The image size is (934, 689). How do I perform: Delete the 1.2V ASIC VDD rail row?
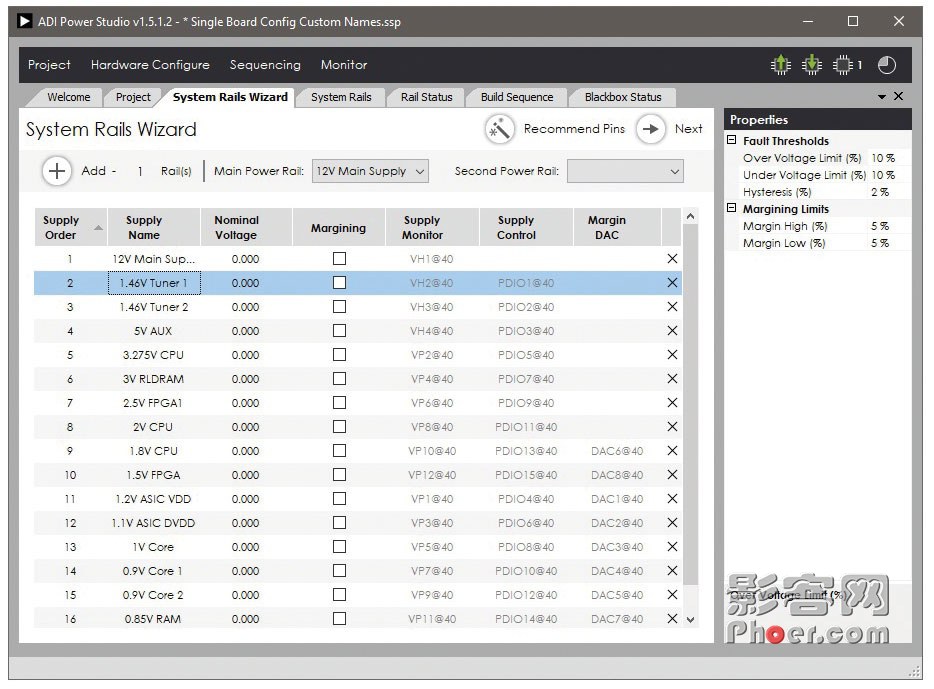coord(672,498)
